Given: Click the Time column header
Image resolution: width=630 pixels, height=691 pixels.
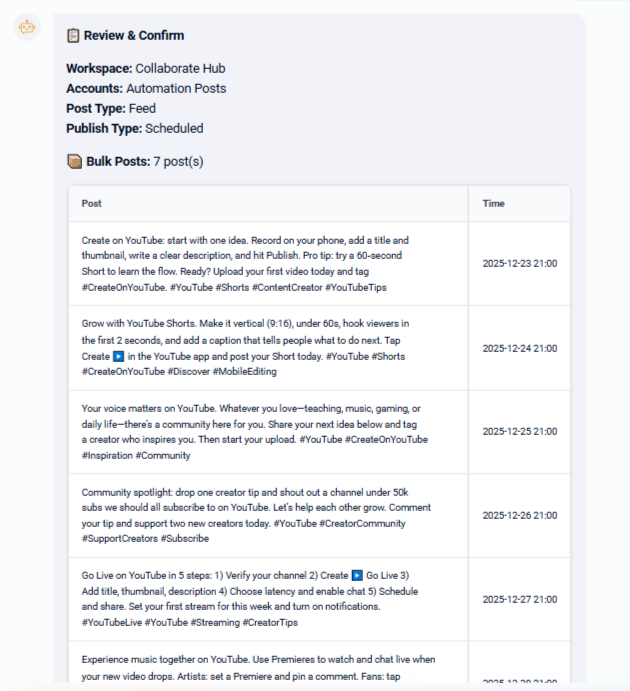Looking at the screenshot, I should pos(494,204).
